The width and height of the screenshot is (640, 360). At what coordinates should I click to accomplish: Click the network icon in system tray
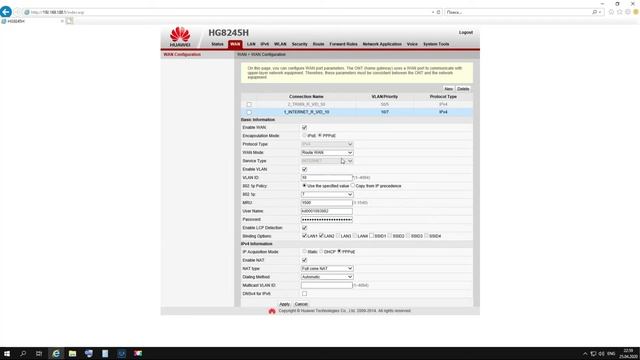tap(593, 354)
